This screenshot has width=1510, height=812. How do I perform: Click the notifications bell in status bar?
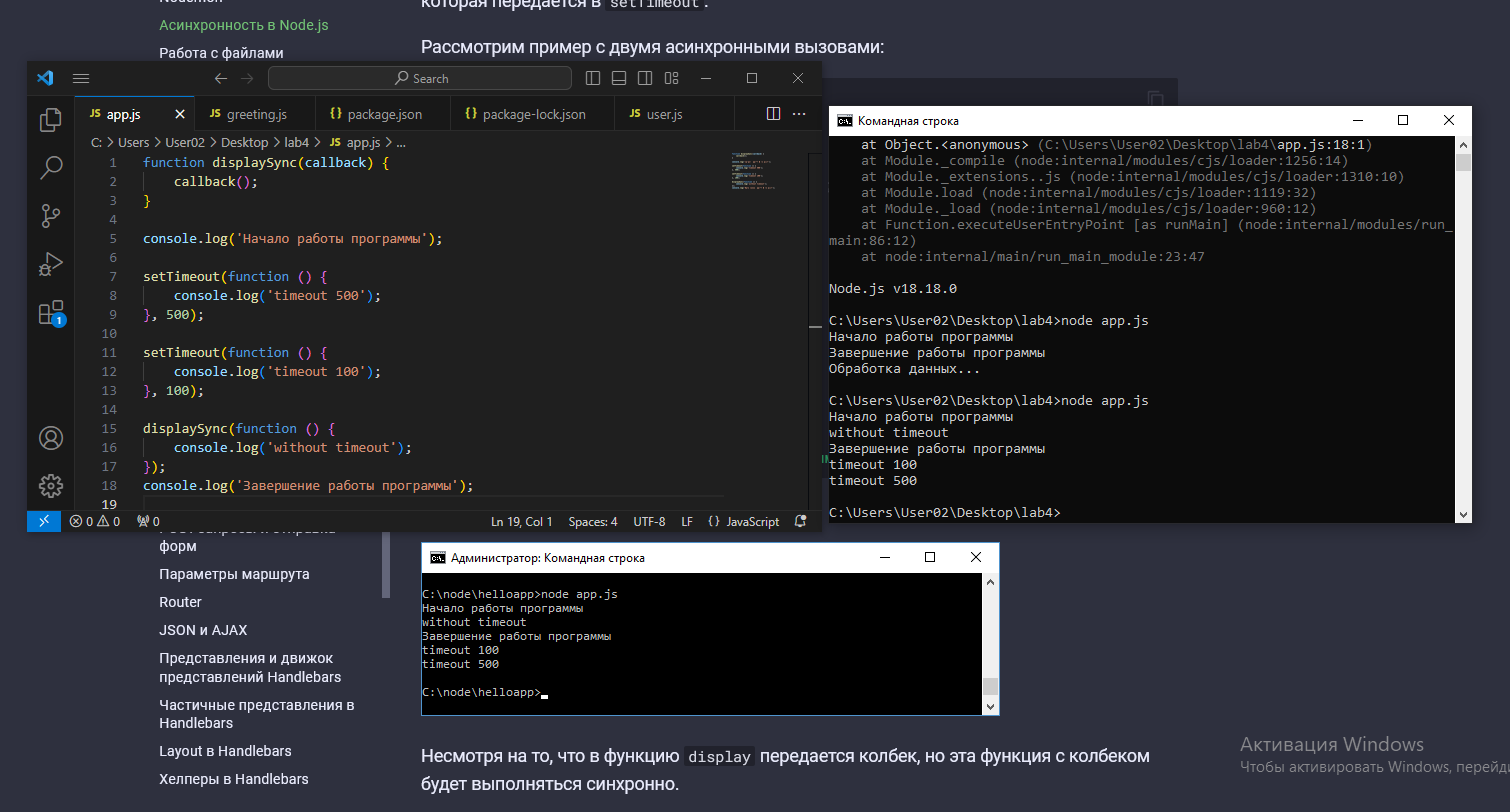click(800, 521)
